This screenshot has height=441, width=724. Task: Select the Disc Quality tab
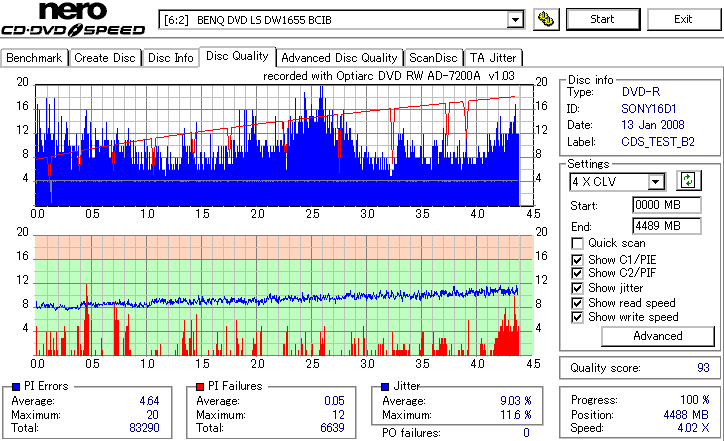pyautogui.click(x=237, y=56)
